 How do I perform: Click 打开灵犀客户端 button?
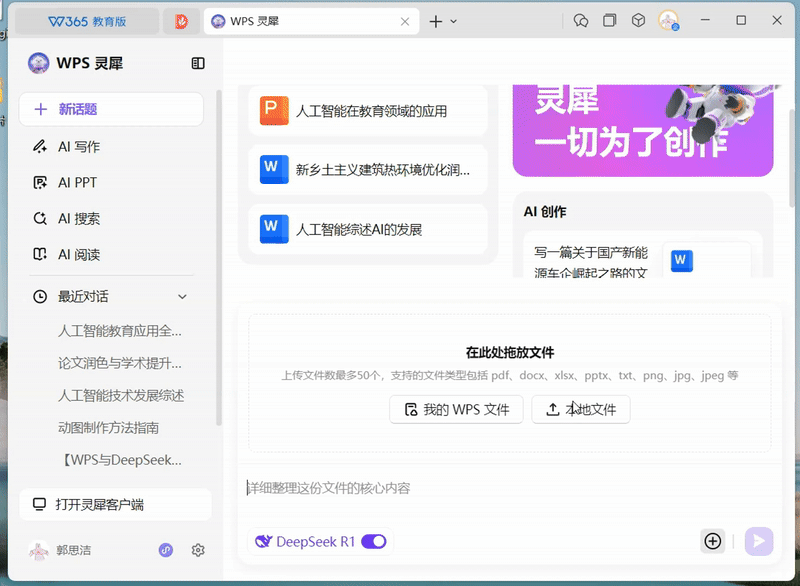(115, 505)
